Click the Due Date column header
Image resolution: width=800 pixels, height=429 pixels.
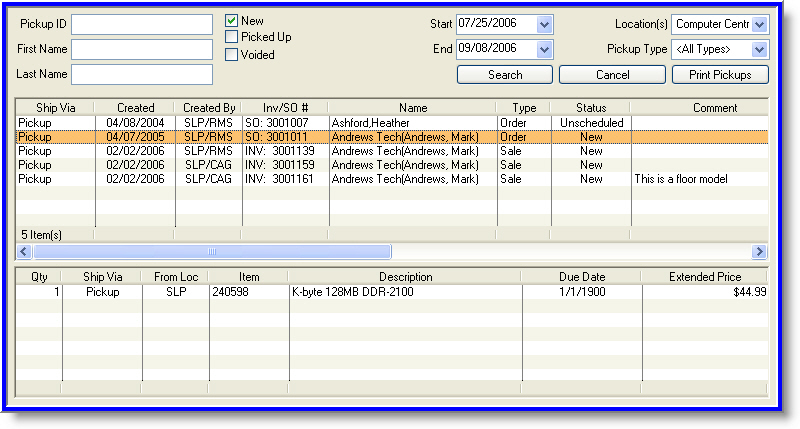(x=582, y=276)
